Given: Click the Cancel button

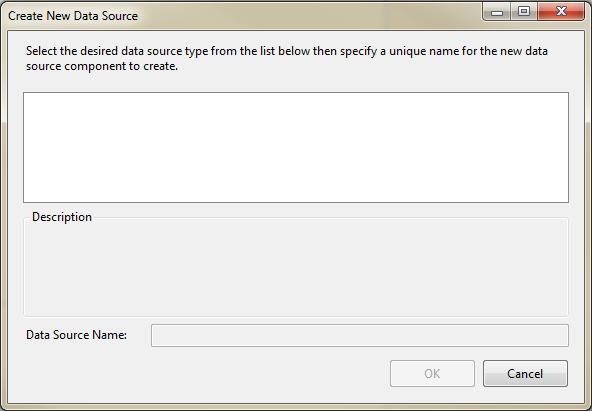Looking at the screenshot, I should pos(525,373).
